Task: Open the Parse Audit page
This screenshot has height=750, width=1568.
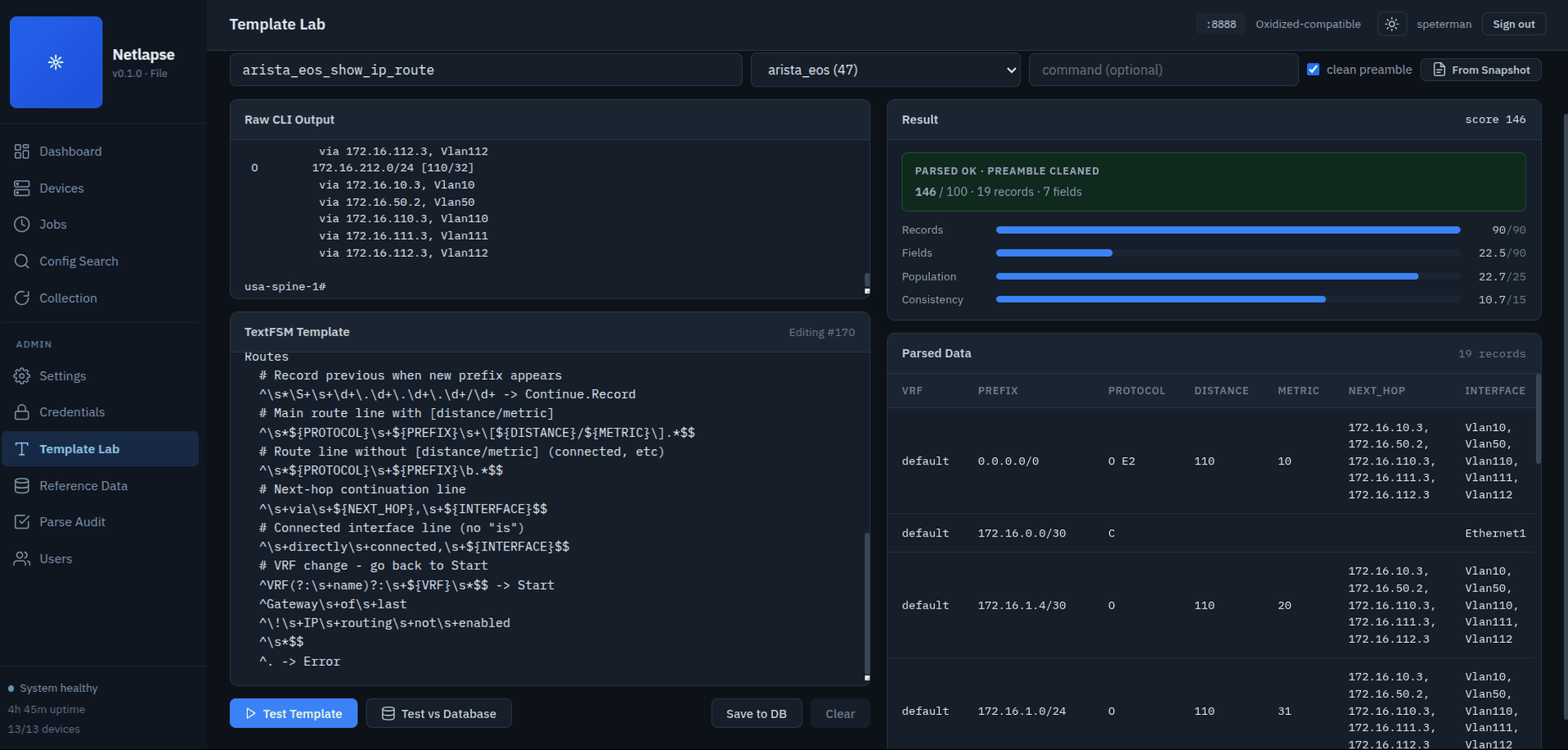Action: point(100,522)
